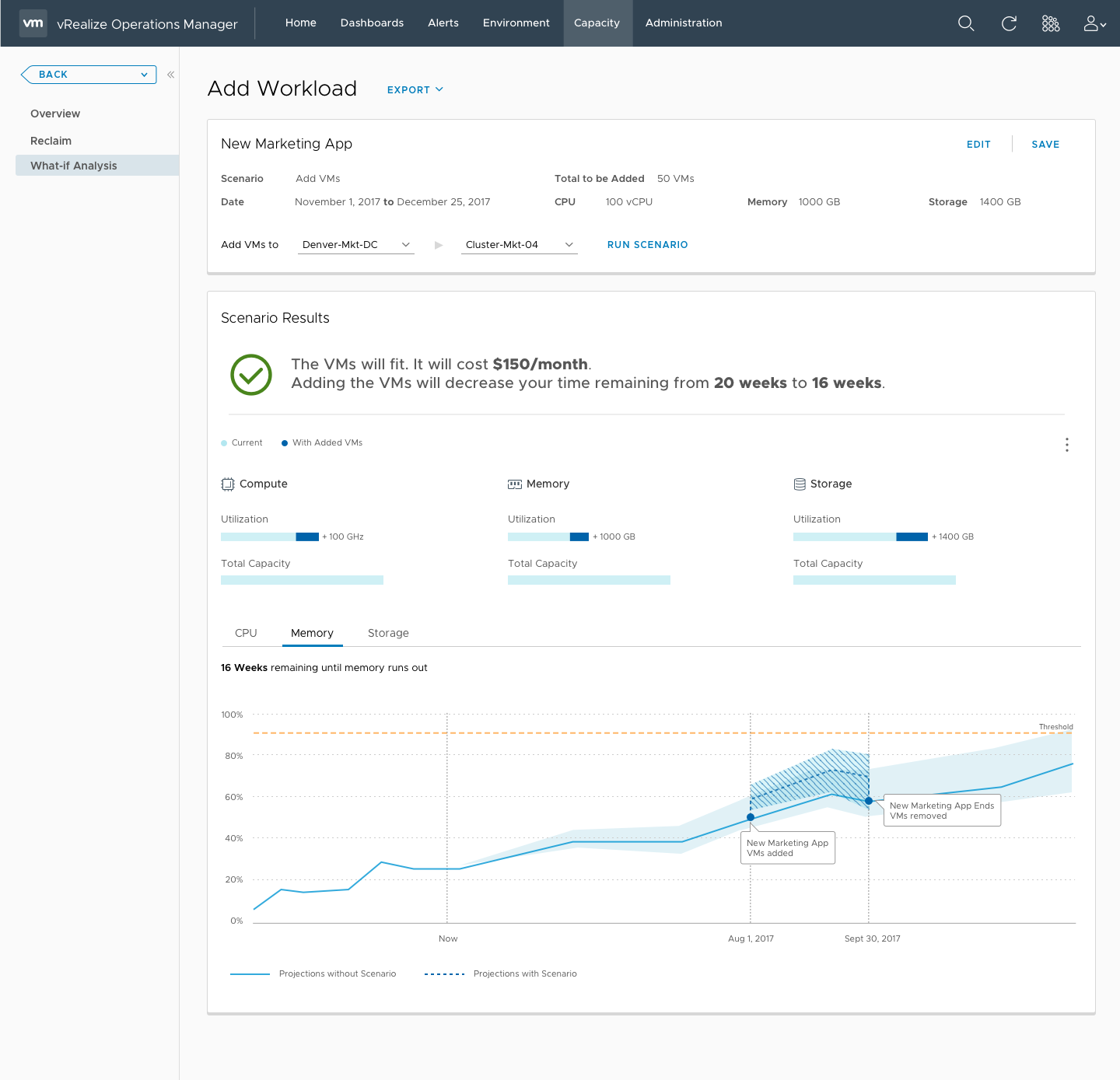
Task: Click the Compute total capacity bar
Action: pos(302,580)
